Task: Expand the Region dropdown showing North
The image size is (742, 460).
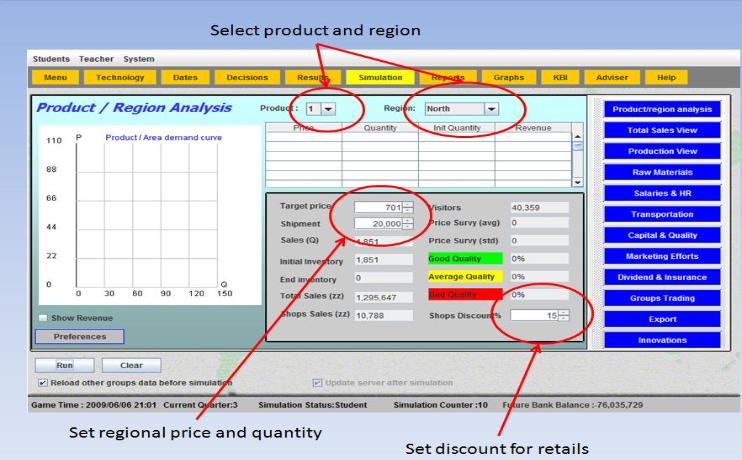Action: (490, 109)
